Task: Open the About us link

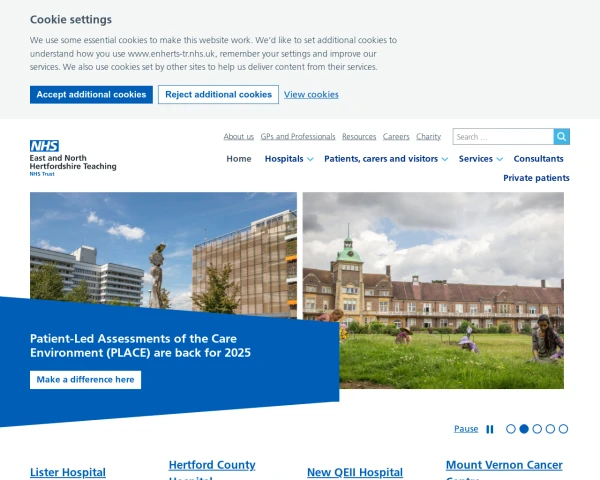Action: (x=239, y=137)
